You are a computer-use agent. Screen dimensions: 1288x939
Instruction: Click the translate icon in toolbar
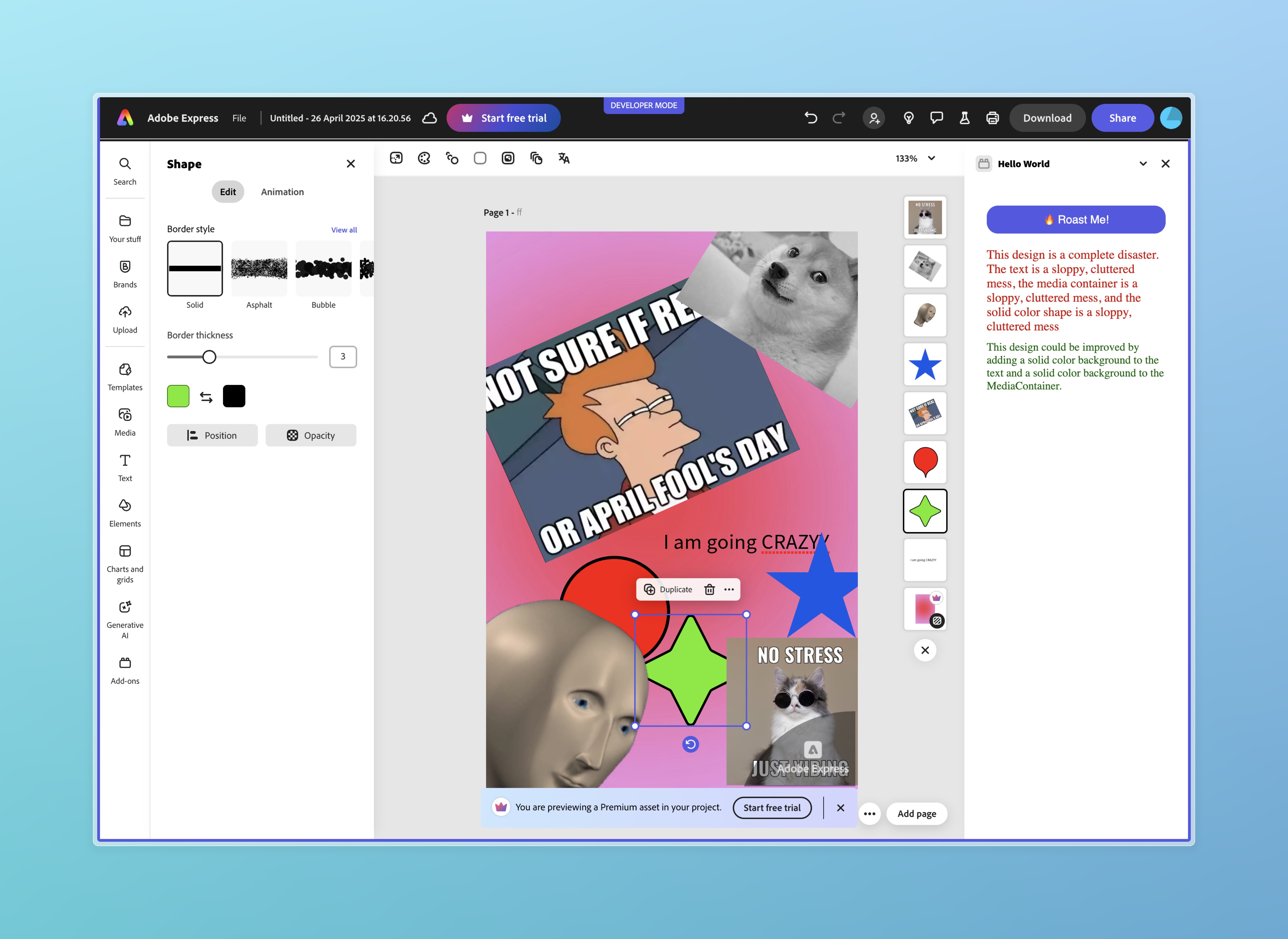point(563,158)
